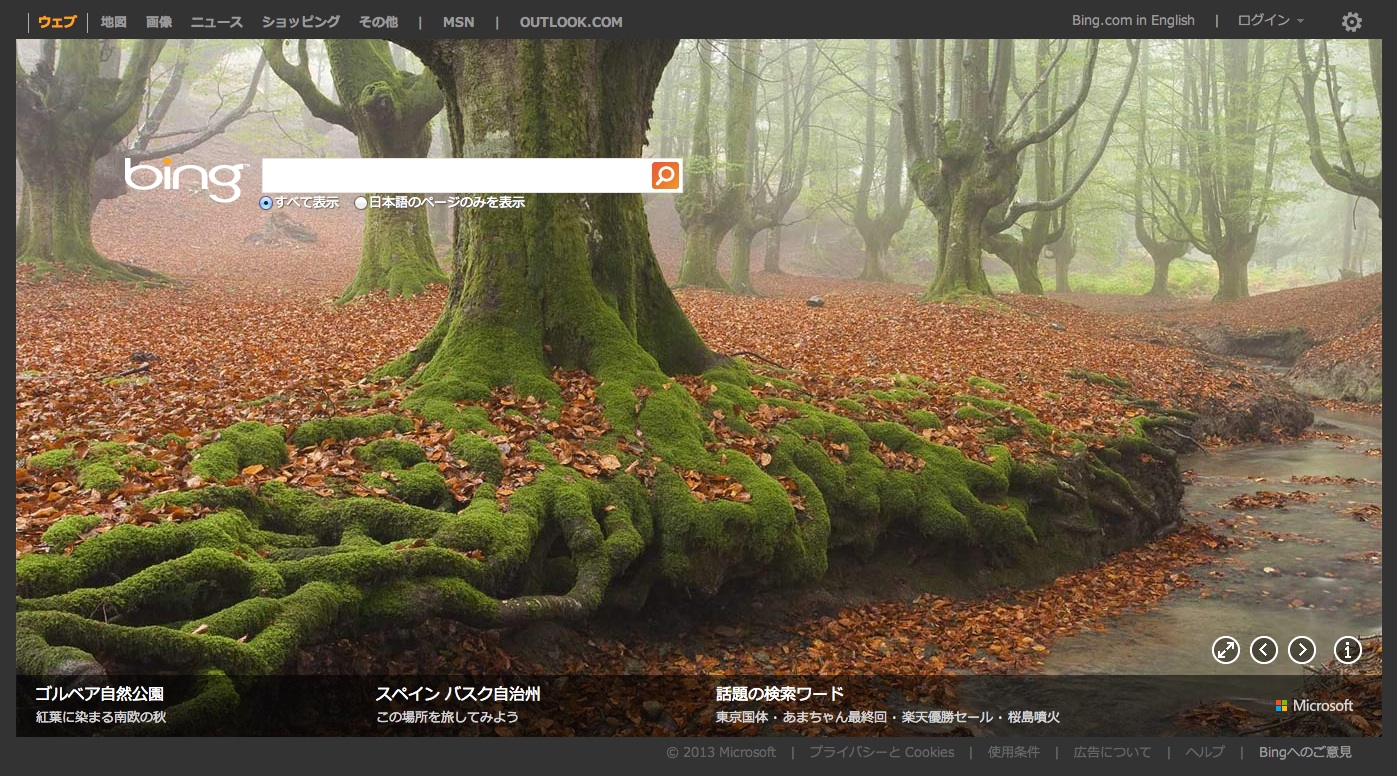
Task: Open the image info icon
Action: tap(1347, 650)
